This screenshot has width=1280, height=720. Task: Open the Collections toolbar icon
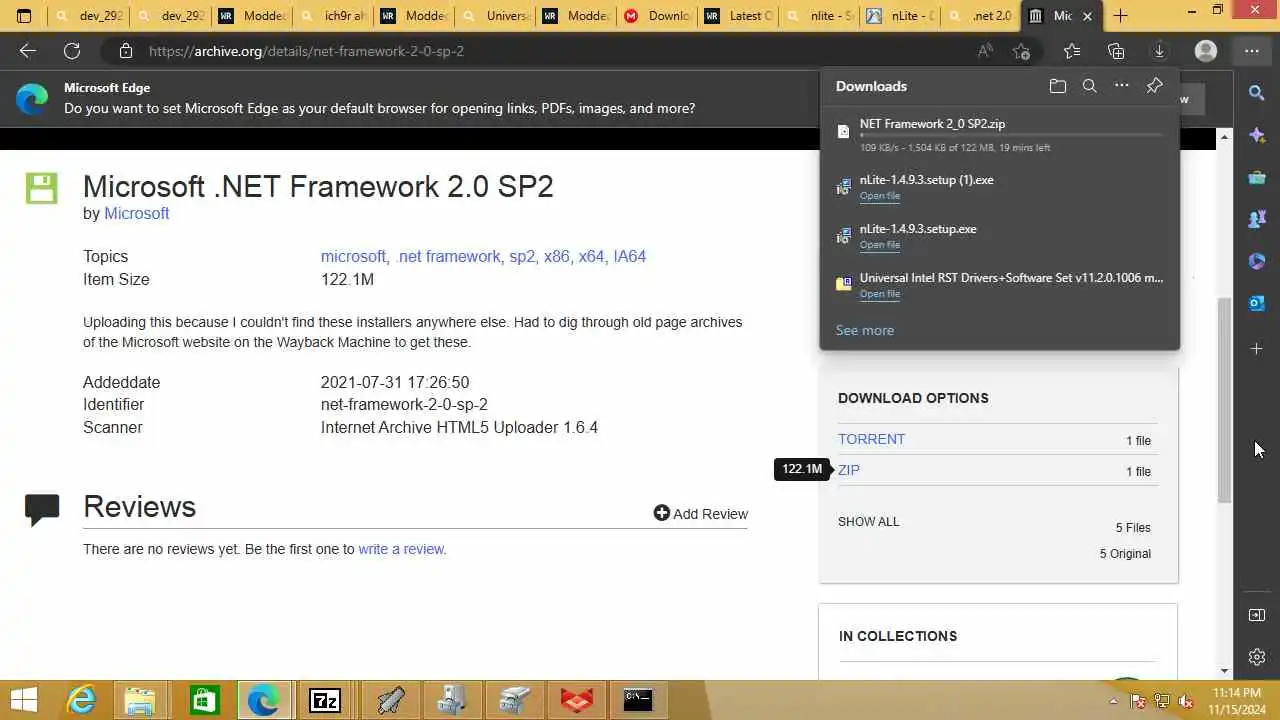pos(1116,51)
